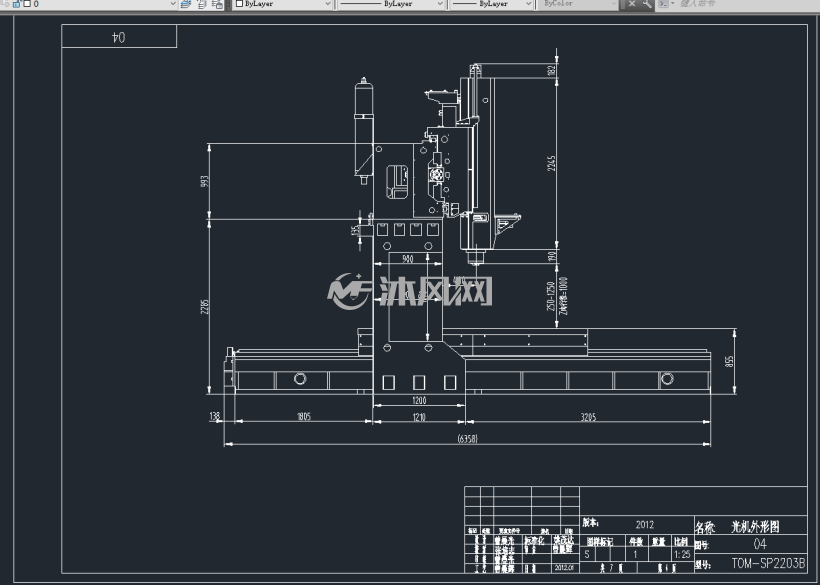Screen dimensions: 820x585
Task: Expand the ByLayer color control dropdown
Action: [x=282, y=4]
